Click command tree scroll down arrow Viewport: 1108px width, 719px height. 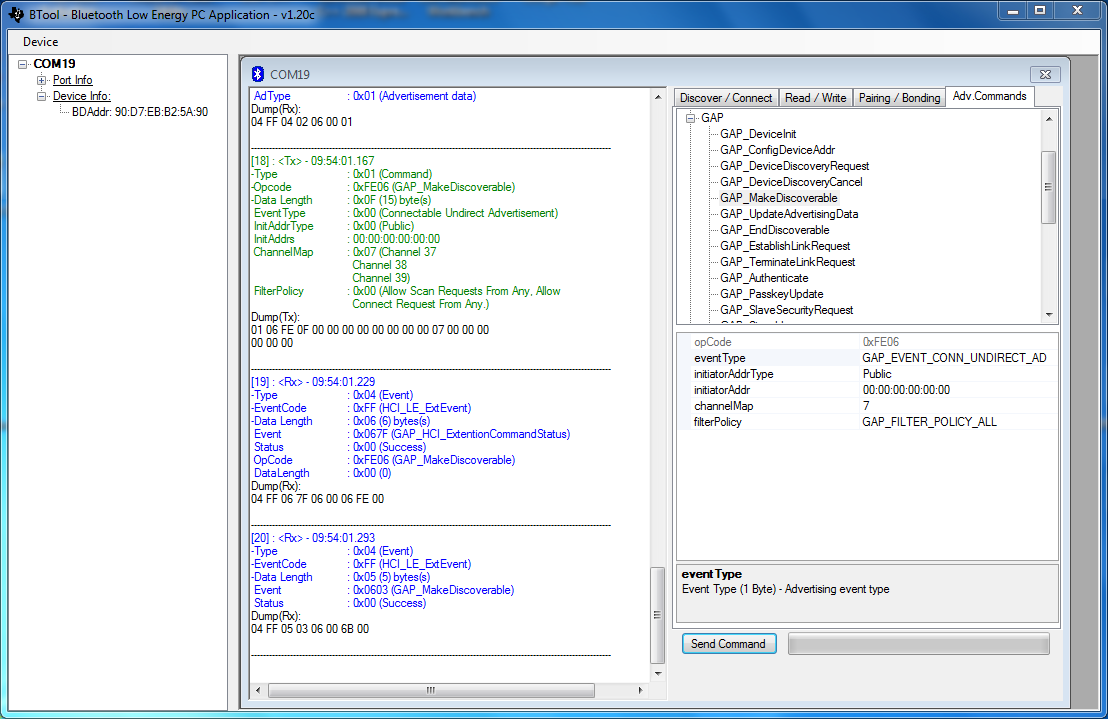point(1049,314)
